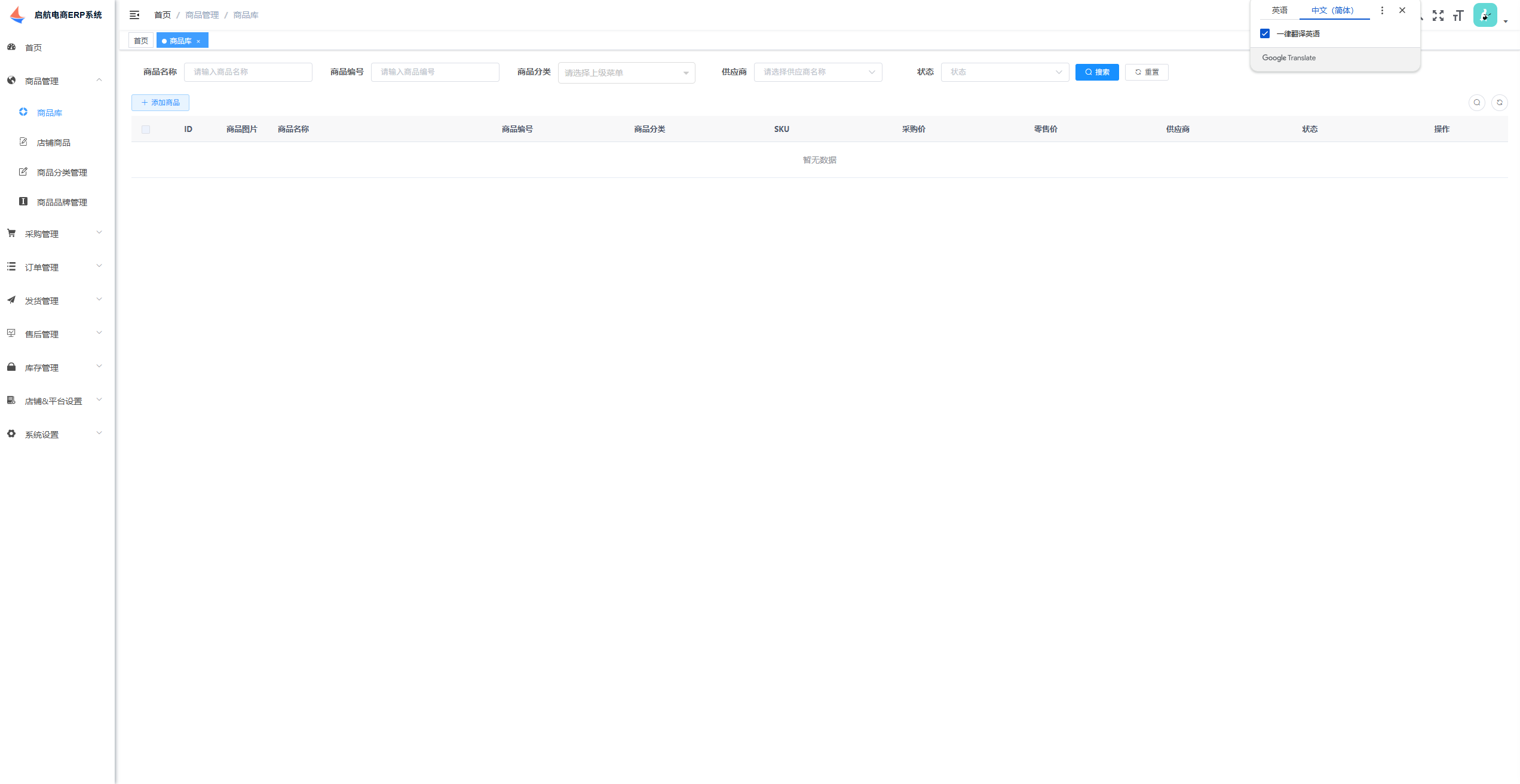The height and width of the screenshot is (784, 1520).
Task: Open the 商品分类 dropdown
Action: (x=626, y=73)
